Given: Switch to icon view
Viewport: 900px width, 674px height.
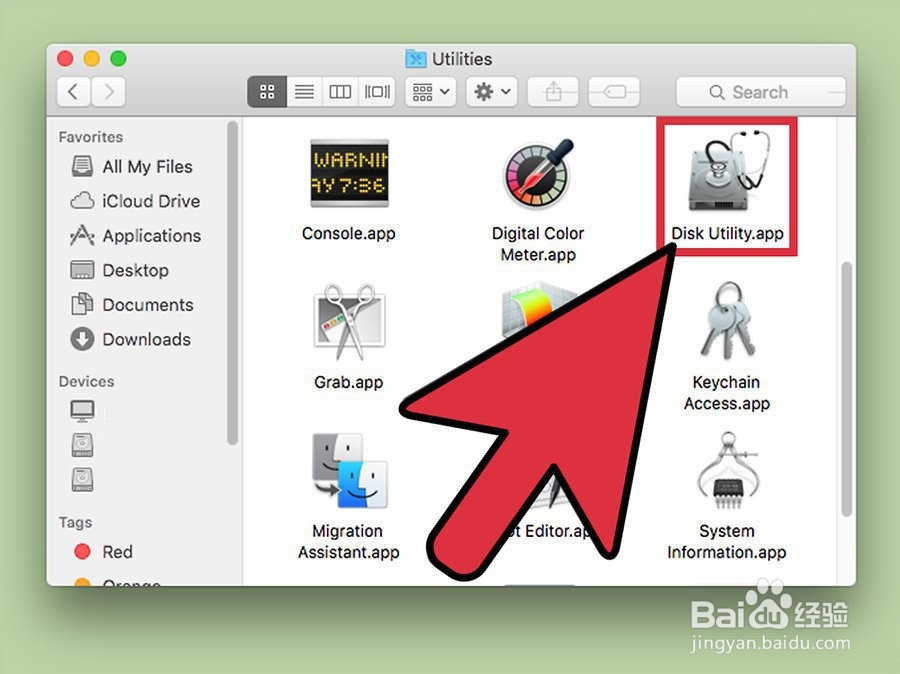Looking at the screenshot, I should [267, 92].
